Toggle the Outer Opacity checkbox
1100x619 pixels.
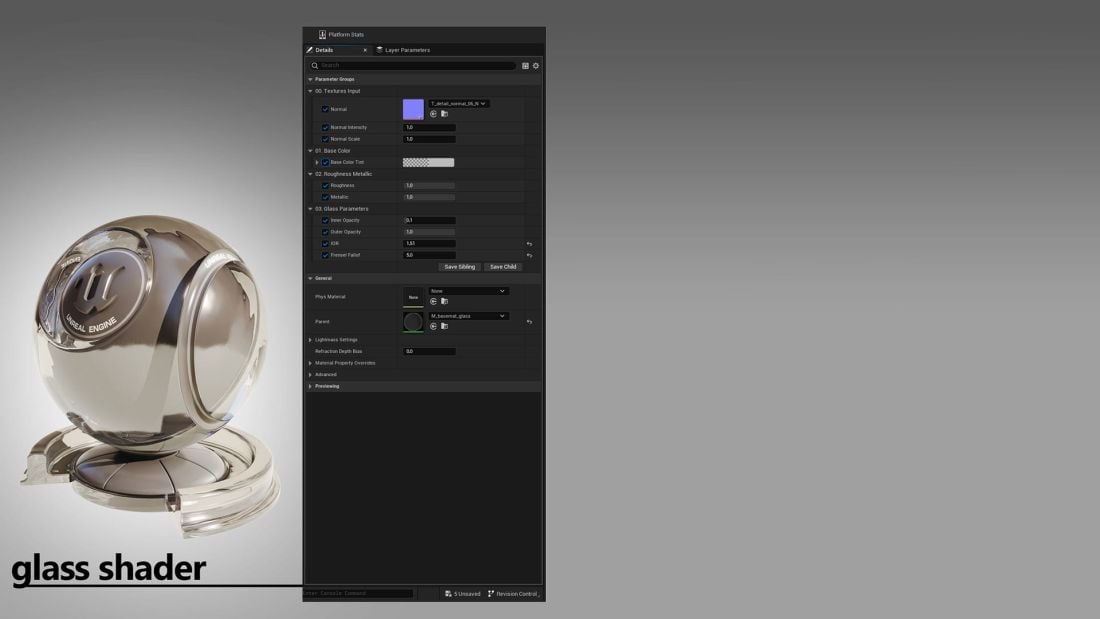(x=325, y=232)
